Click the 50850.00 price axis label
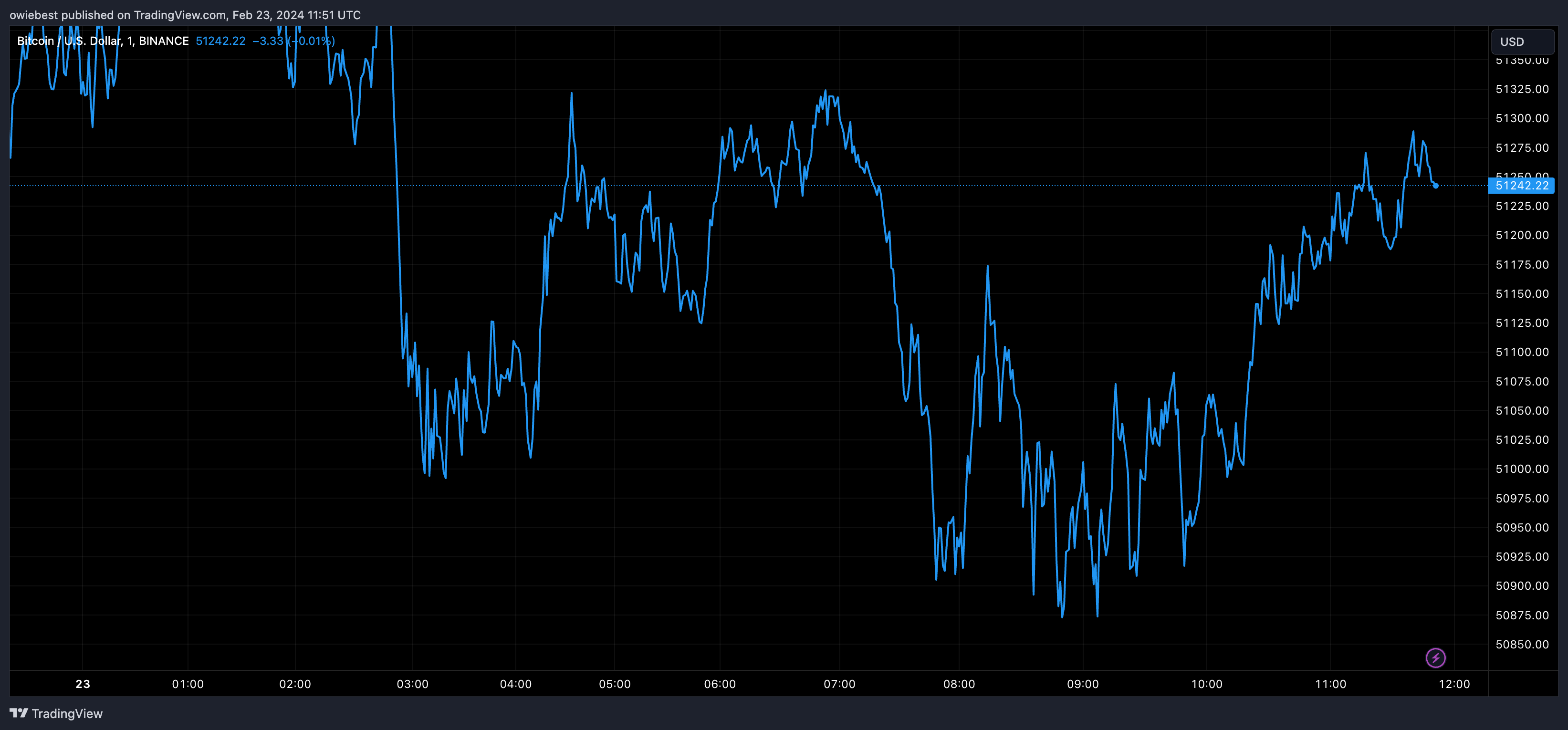The image size is (1568, 730). pyautogui.click(x=1522, y=644)
